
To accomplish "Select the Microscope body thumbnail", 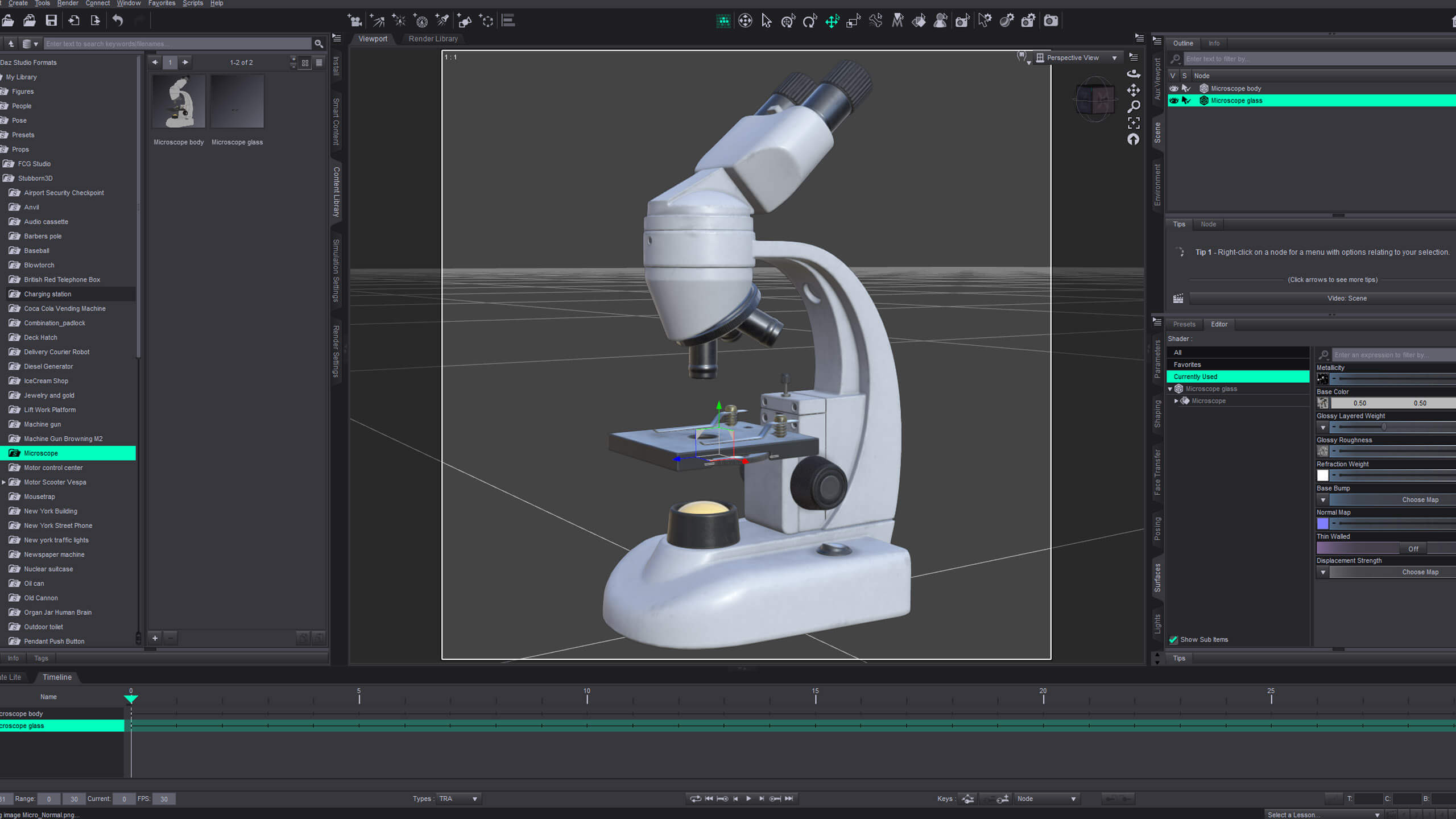I will click(x=179, y=102).
